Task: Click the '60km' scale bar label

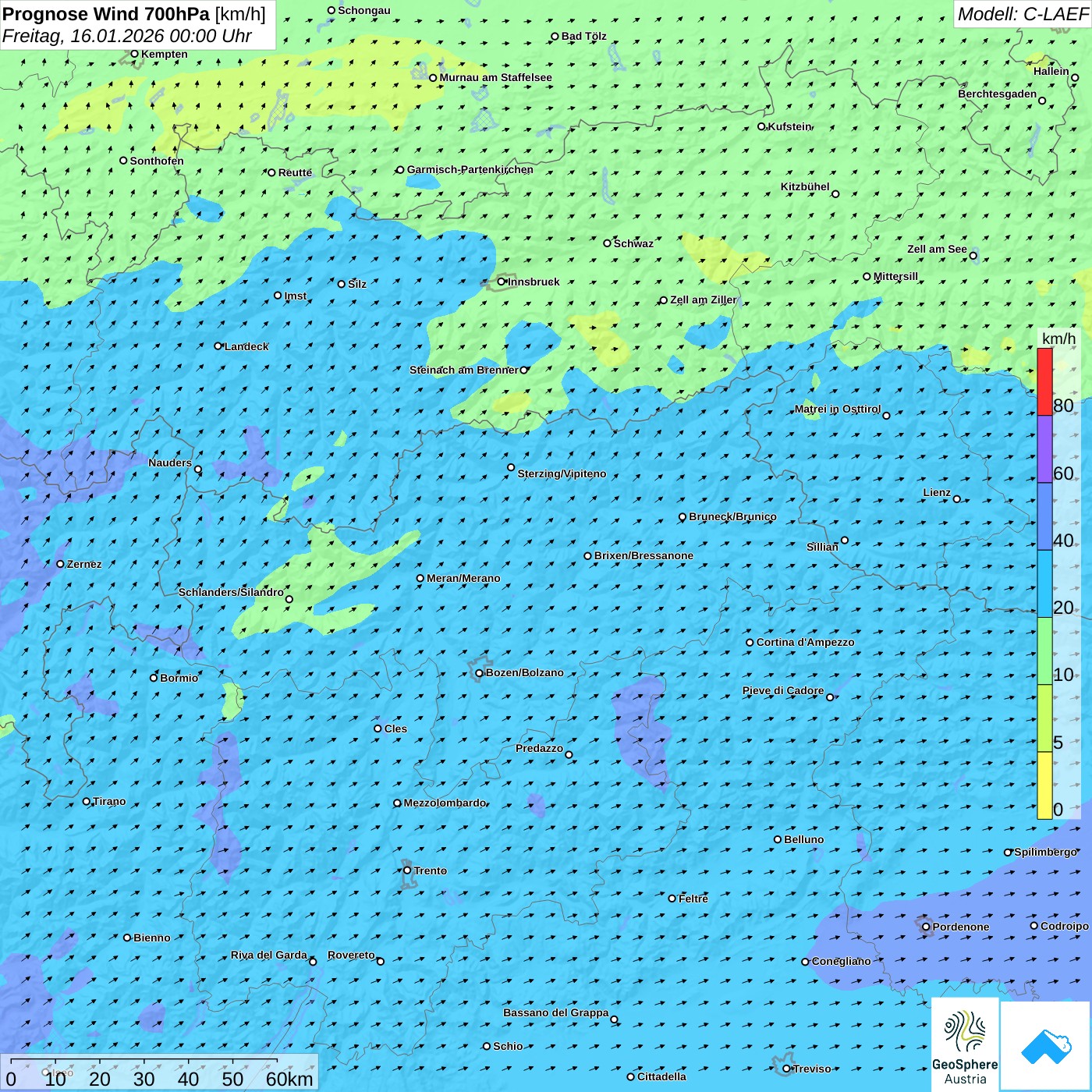Action: (x=289, y=1079)
